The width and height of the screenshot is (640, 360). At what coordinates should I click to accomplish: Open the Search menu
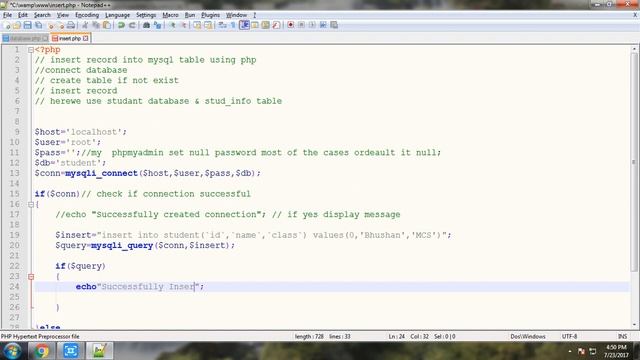[x=42, y=15]
